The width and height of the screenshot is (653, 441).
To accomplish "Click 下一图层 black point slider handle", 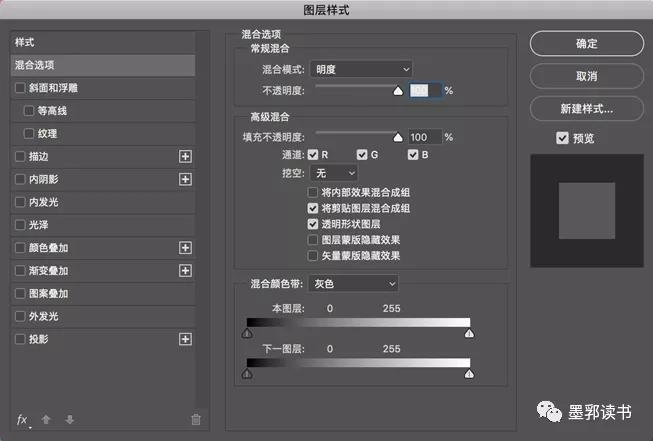I will point(247,374).
